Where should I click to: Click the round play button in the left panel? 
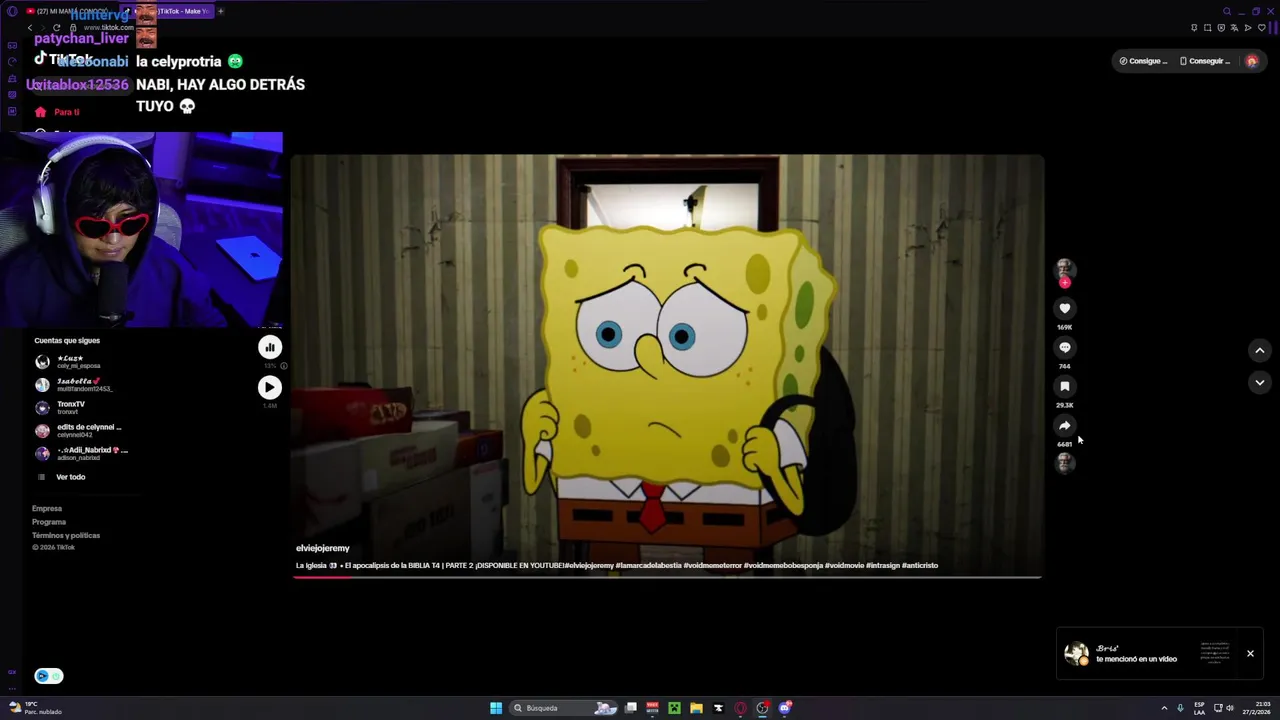tap(270, 387)
